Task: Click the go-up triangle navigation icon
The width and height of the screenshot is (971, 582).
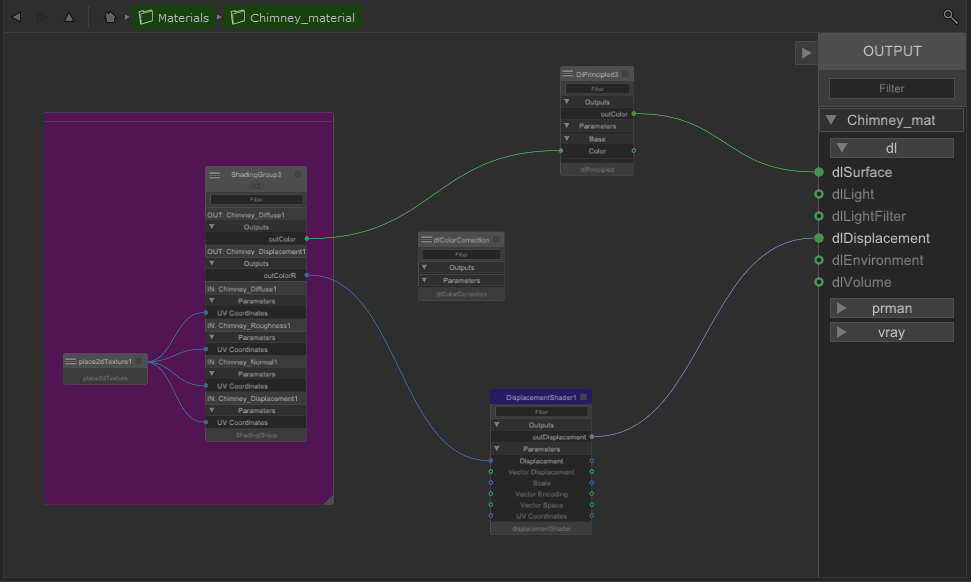Action: coord(69,17)
